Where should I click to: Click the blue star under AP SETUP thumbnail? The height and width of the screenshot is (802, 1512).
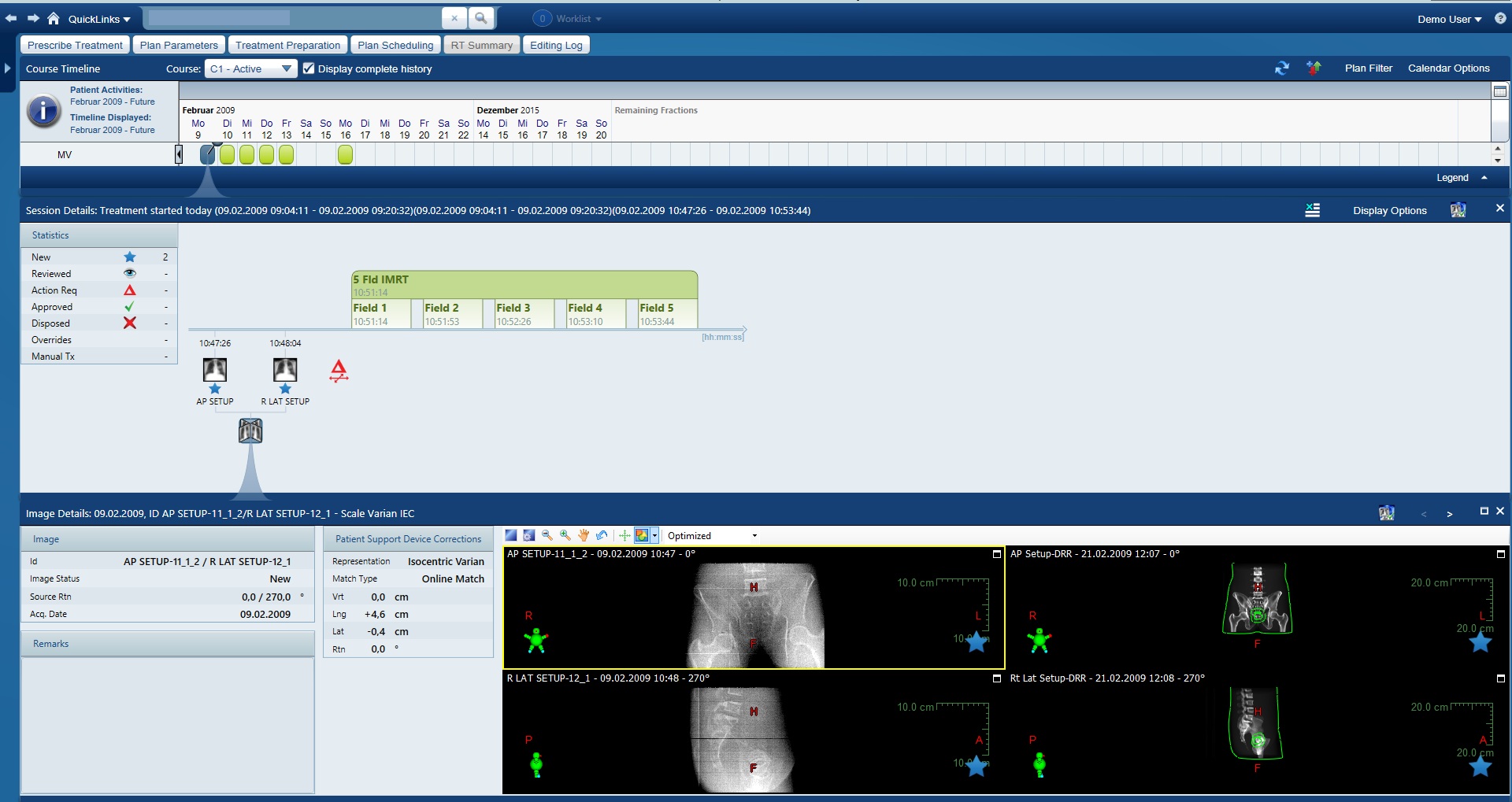pyautogui.click(x=214, y=388)
